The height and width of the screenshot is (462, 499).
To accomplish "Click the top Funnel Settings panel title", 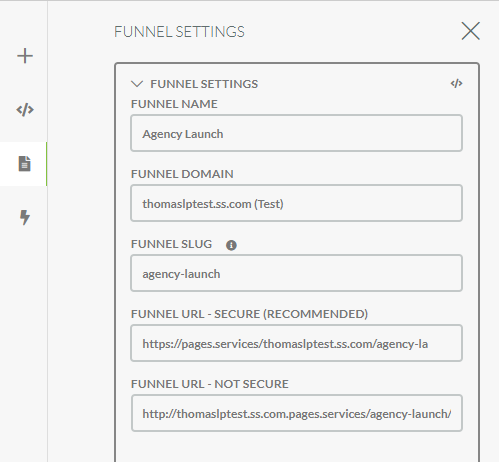I will [179, 32].
